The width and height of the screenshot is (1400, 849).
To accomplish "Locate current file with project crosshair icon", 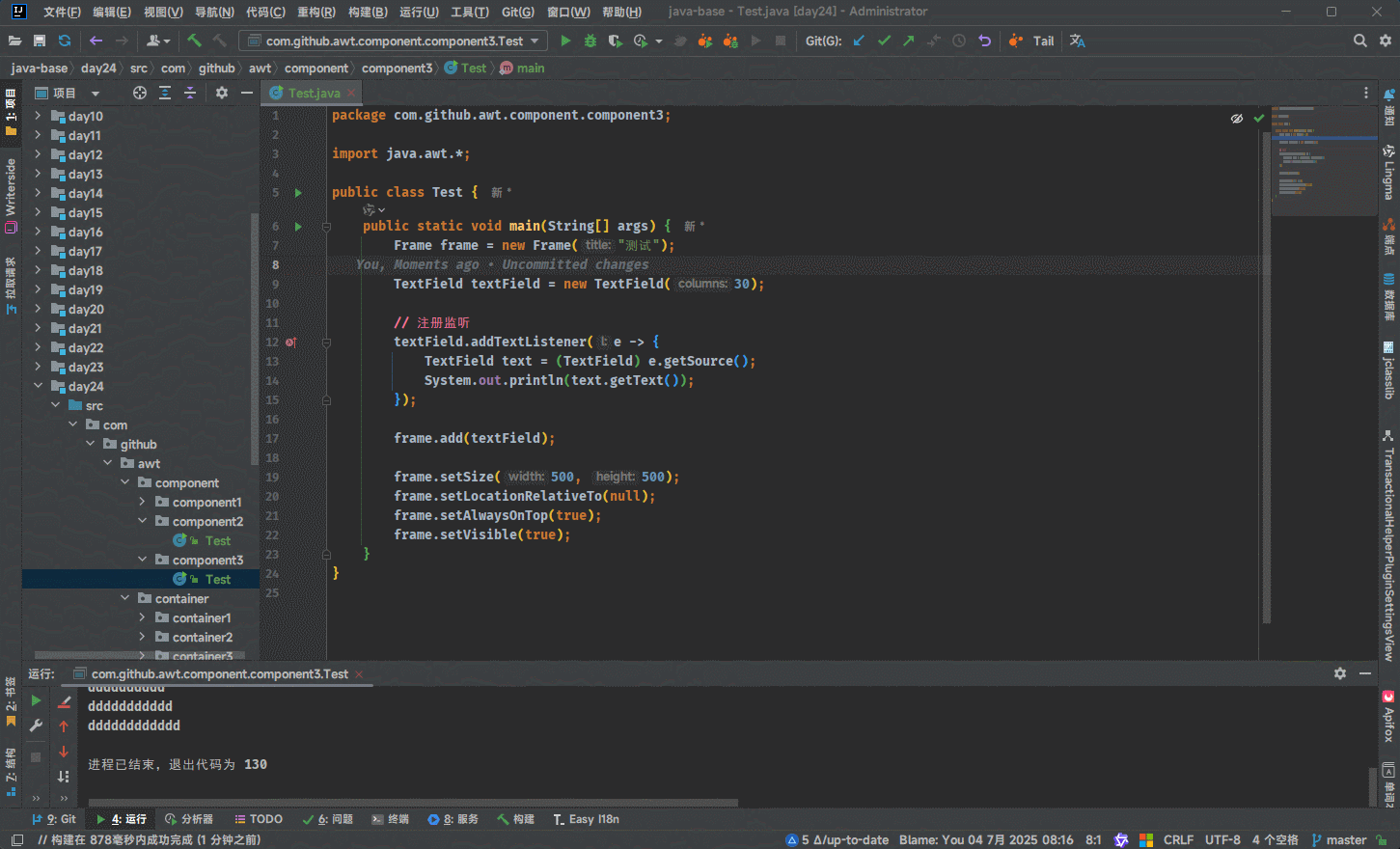I will 140,93.
